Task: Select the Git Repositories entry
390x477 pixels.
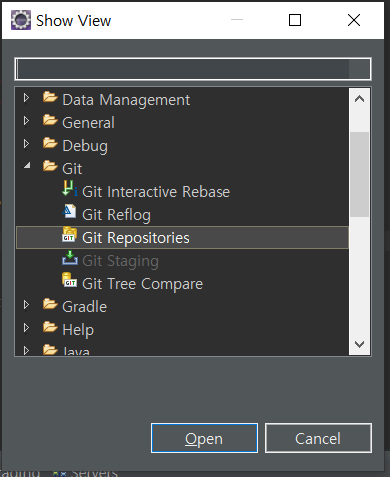Action: pyautogui.click(x=182, y=238)
